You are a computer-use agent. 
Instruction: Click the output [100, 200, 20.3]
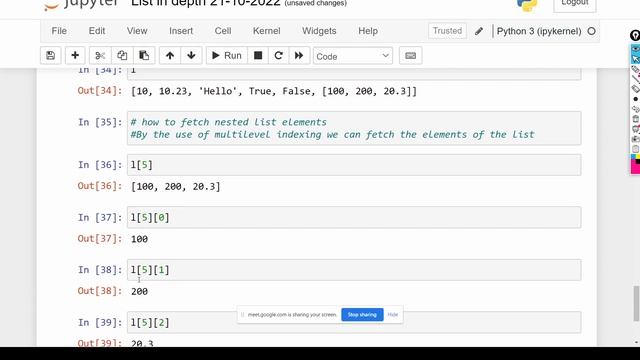pos(176,187)
